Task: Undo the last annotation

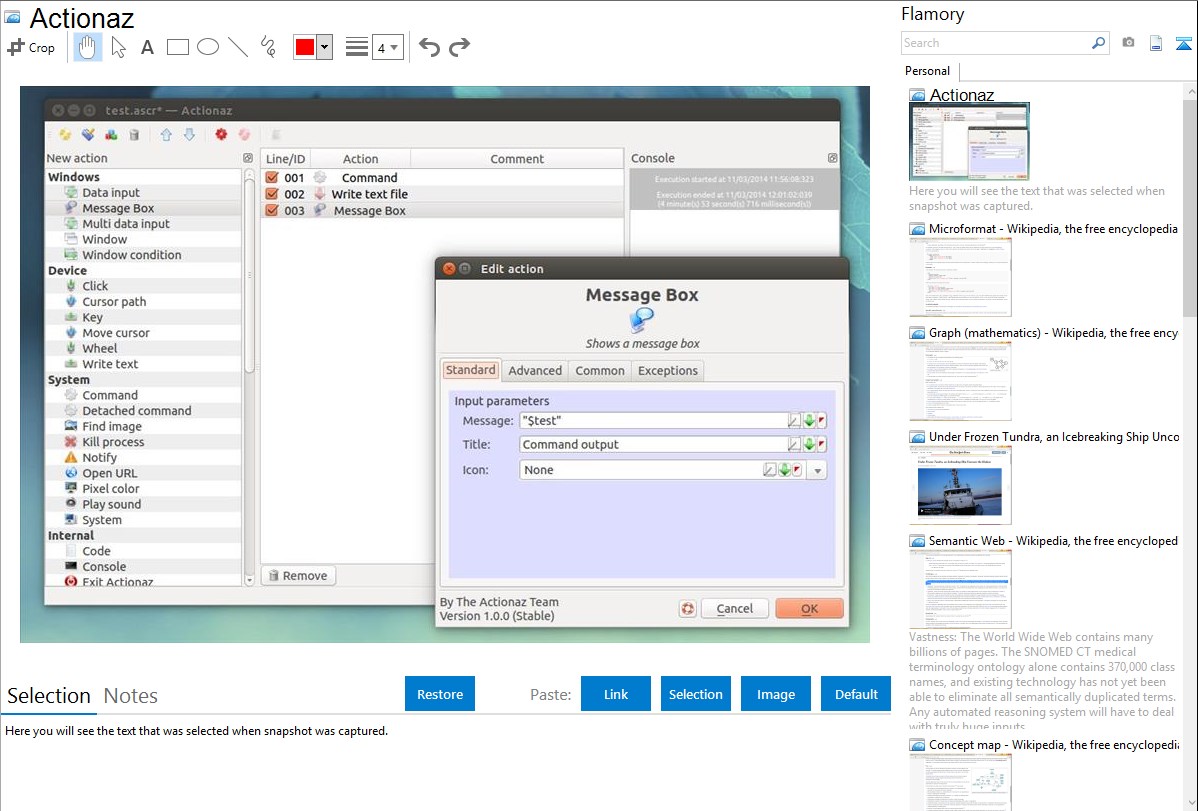Action: 429,47
